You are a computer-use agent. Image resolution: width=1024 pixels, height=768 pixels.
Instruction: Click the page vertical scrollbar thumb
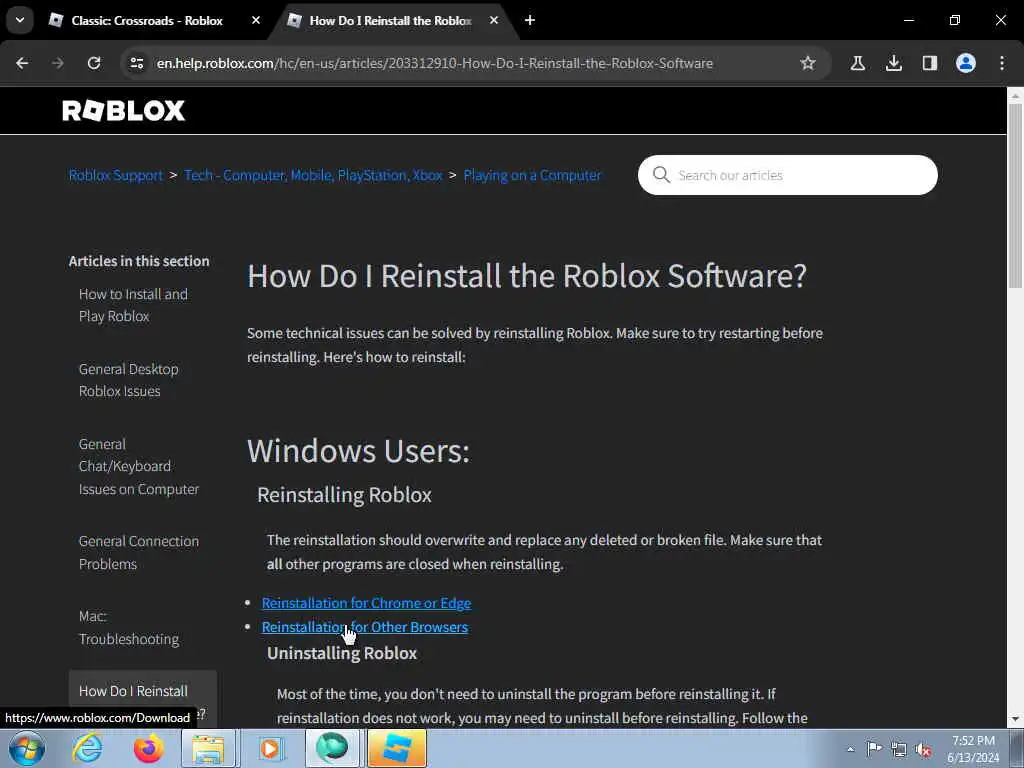[x=1015, y=196]
